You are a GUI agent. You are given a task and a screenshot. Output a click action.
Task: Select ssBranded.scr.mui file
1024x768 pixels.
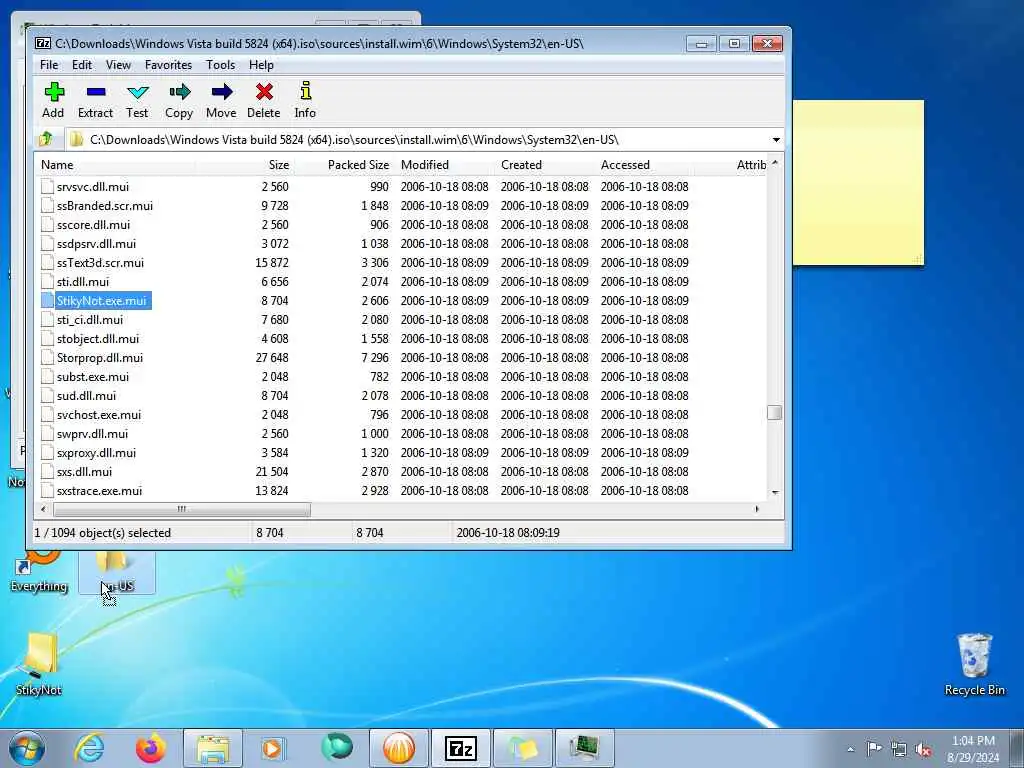point(104,206)
